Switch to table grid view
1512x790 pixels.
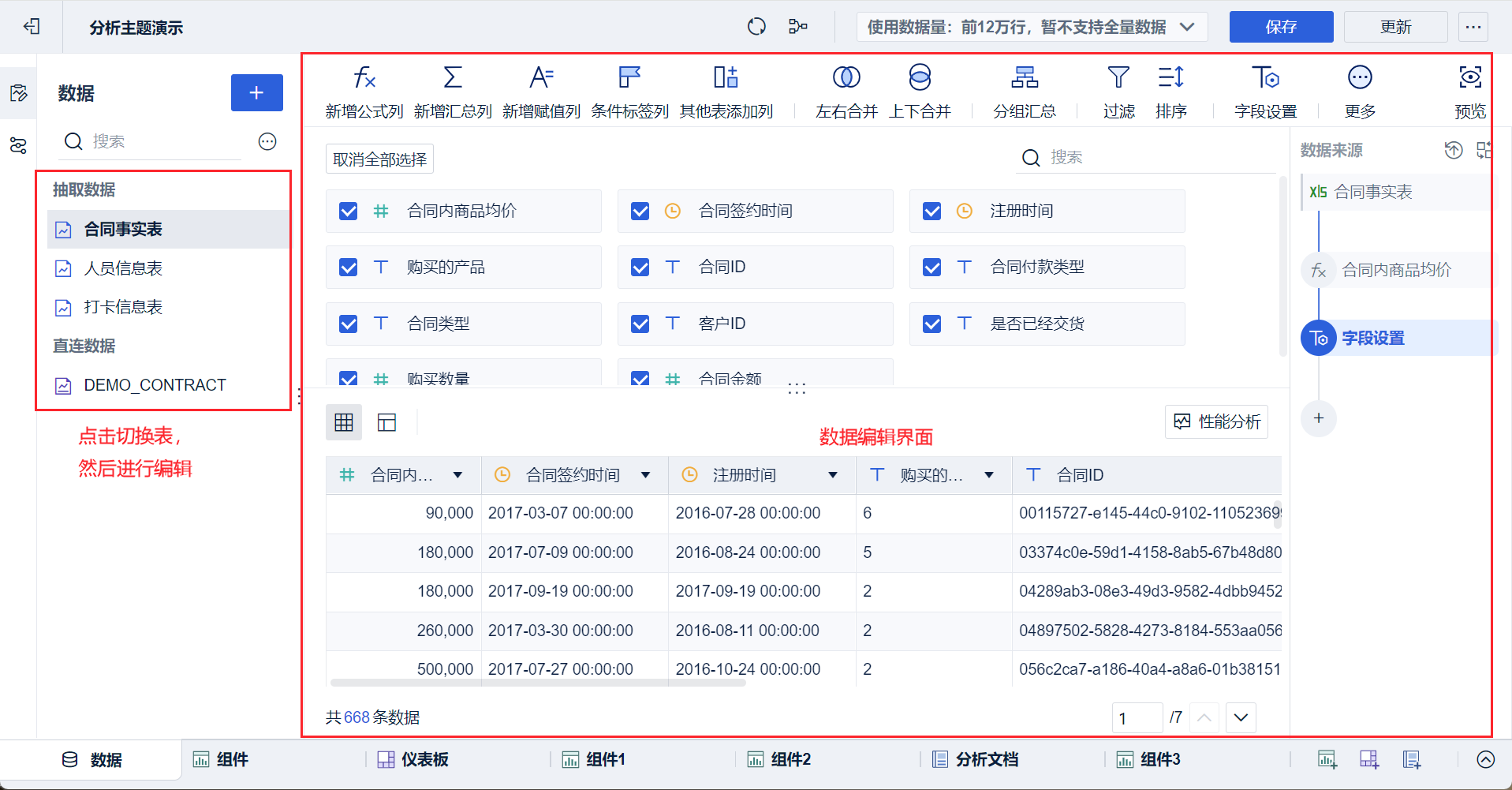(344, 422)
